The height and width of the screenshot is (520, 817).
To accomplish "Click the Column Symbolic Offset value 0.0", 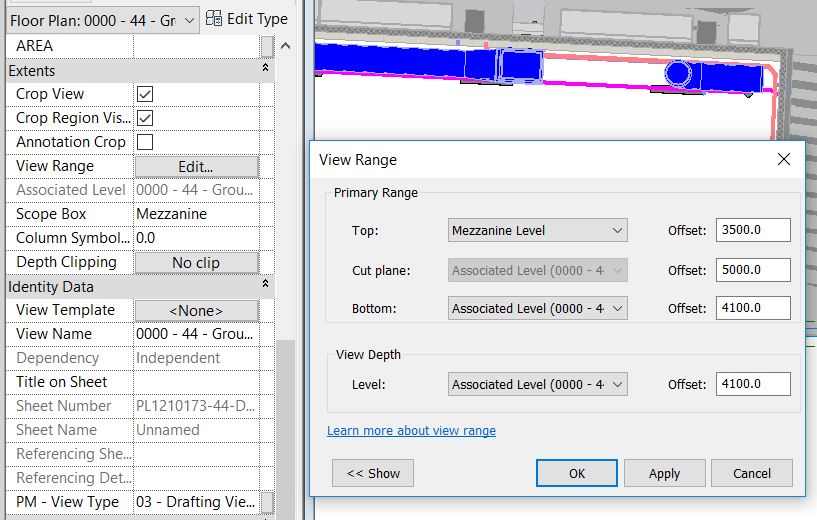I will [x=196, y=238].
